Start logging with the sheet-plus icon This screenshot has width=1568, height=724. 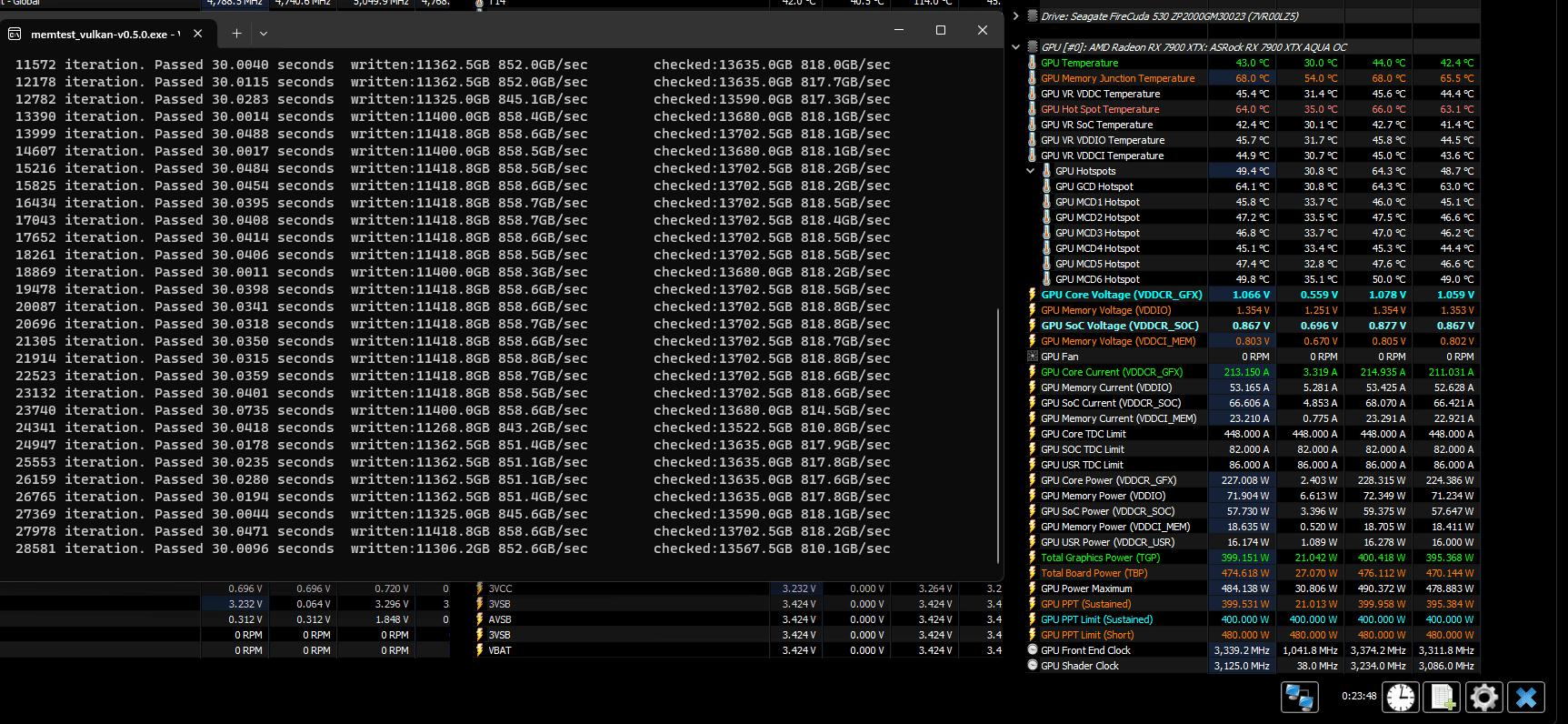1443,698
